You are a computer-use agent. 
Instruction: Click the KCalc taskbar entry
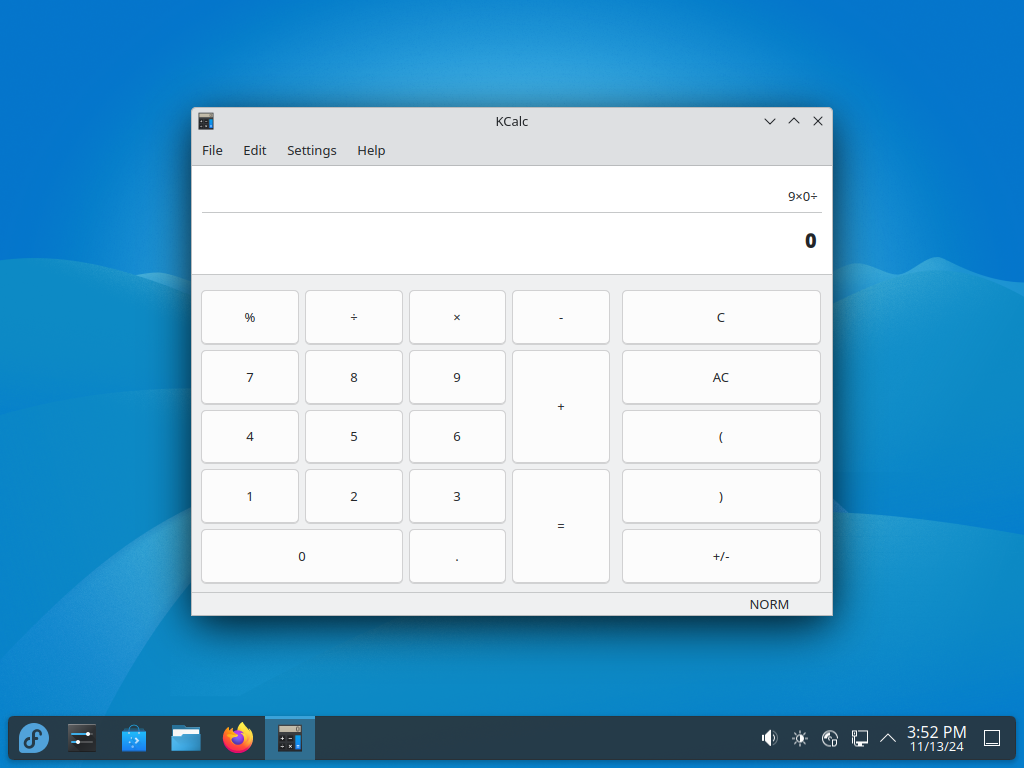click(x=290, y=739)
